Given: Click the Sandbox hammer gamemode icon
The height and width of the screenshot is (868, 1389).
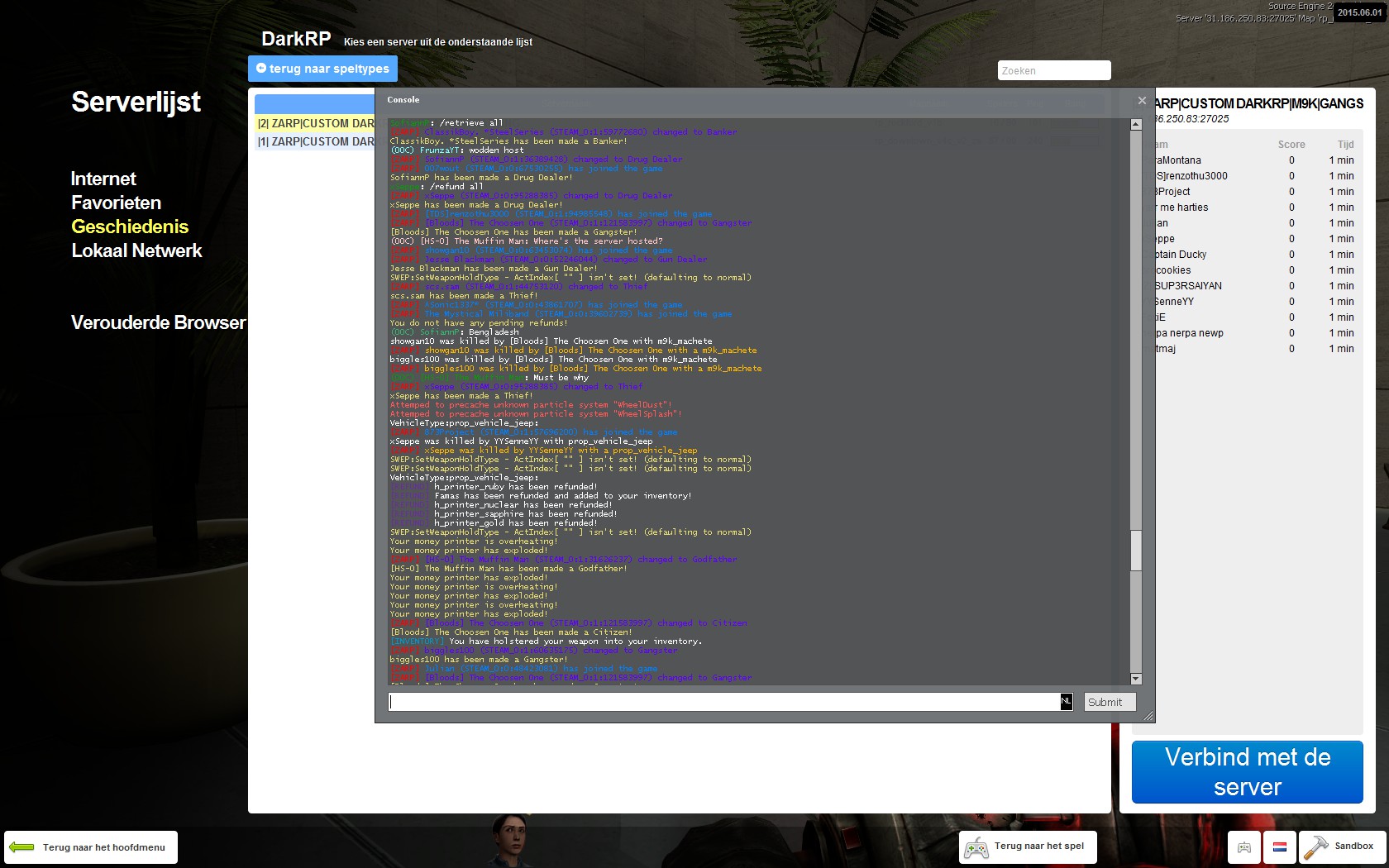Looking at the screenshot, I should (x=1315, y=847).
